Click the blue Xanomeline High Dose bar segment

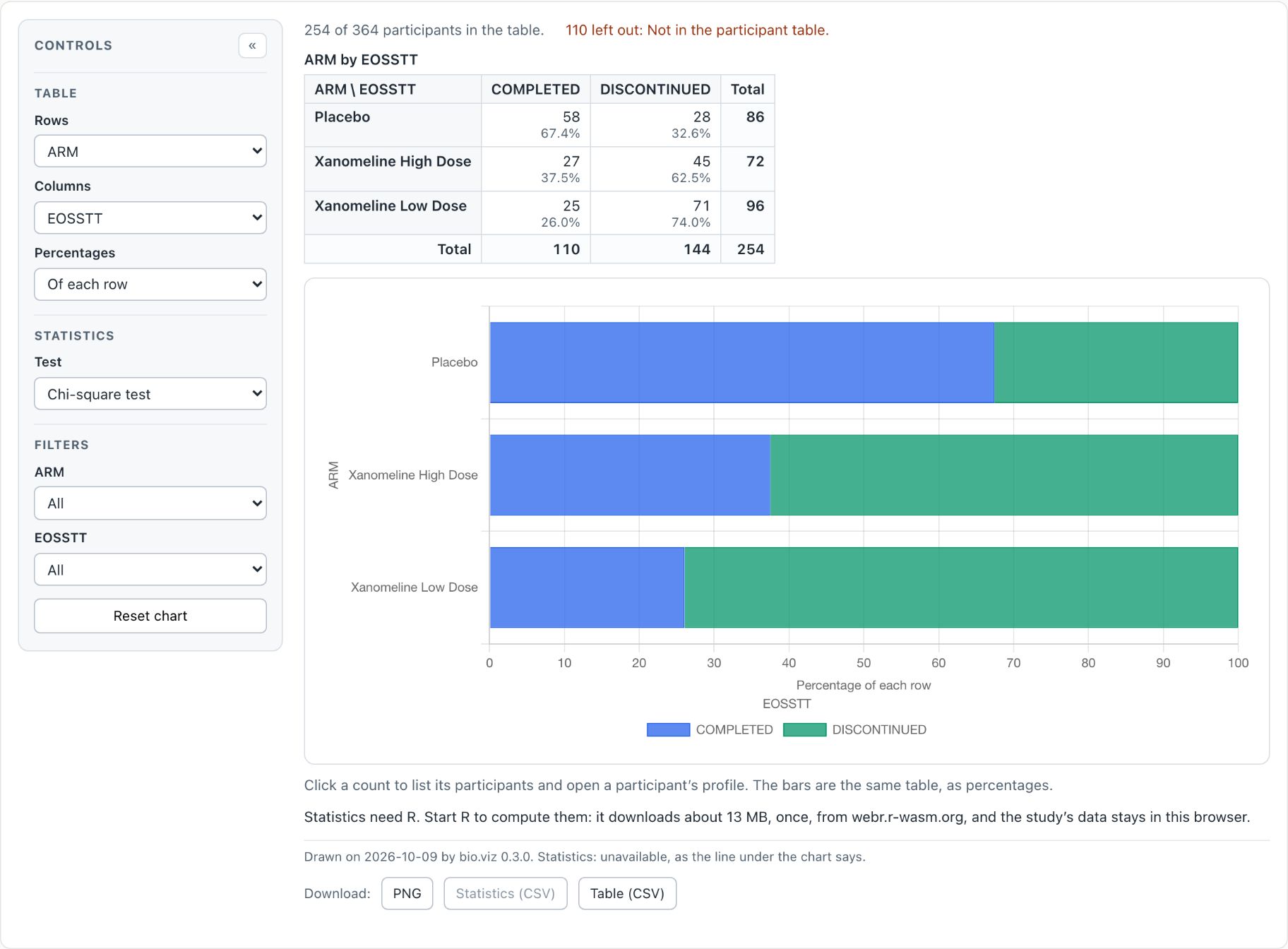click(630, 475)
